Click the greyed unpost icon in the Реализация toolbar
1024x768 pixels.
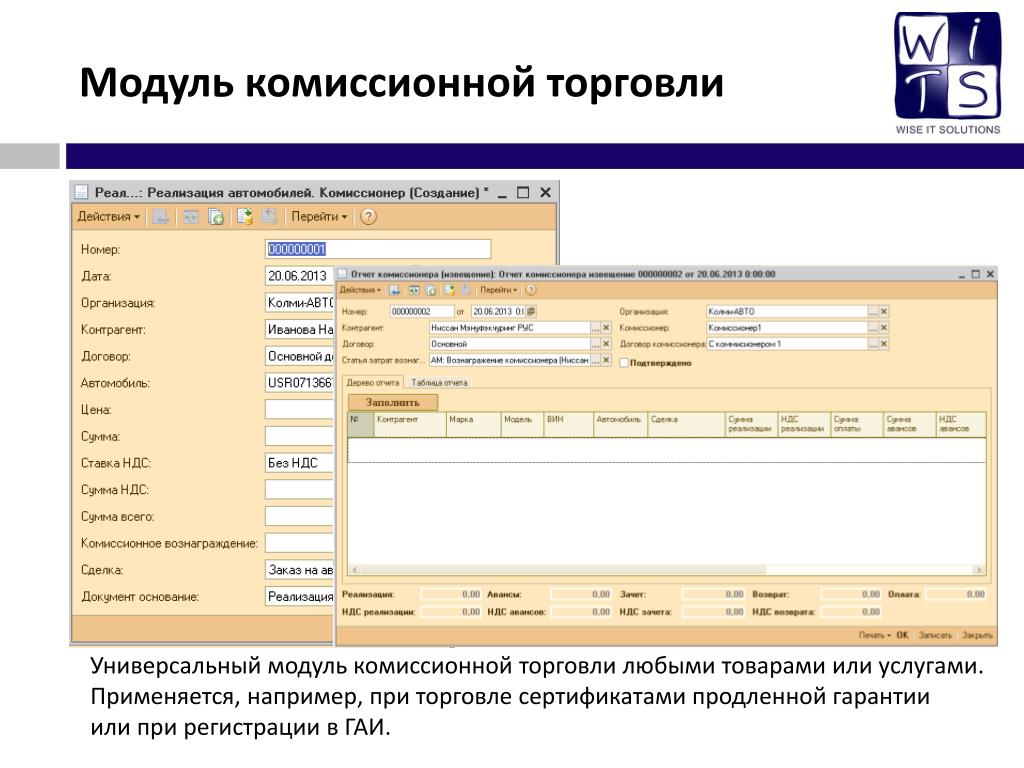(269, 216)
